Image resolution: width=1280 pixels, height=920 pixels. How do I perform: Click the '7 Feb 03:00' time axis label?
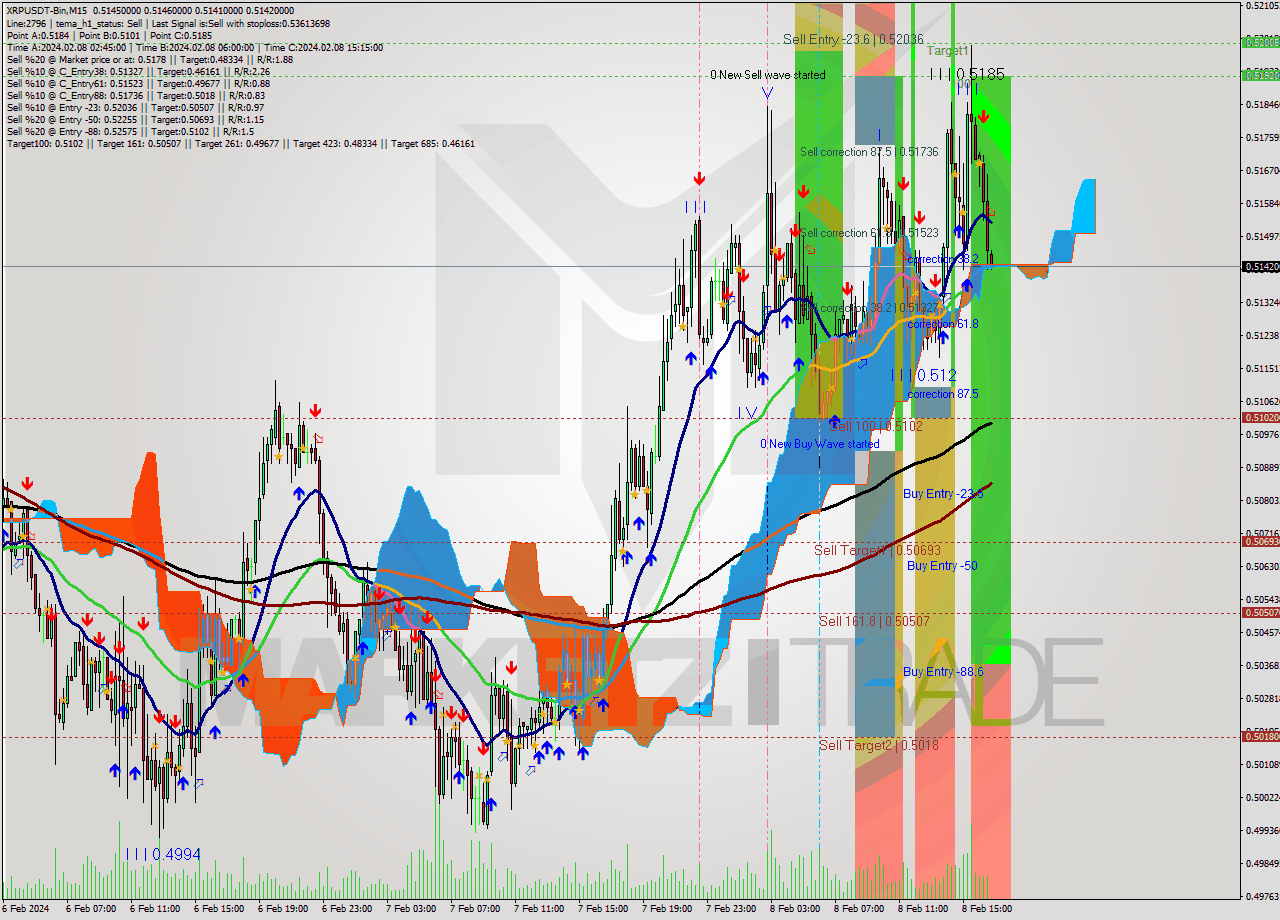[410, 909]
